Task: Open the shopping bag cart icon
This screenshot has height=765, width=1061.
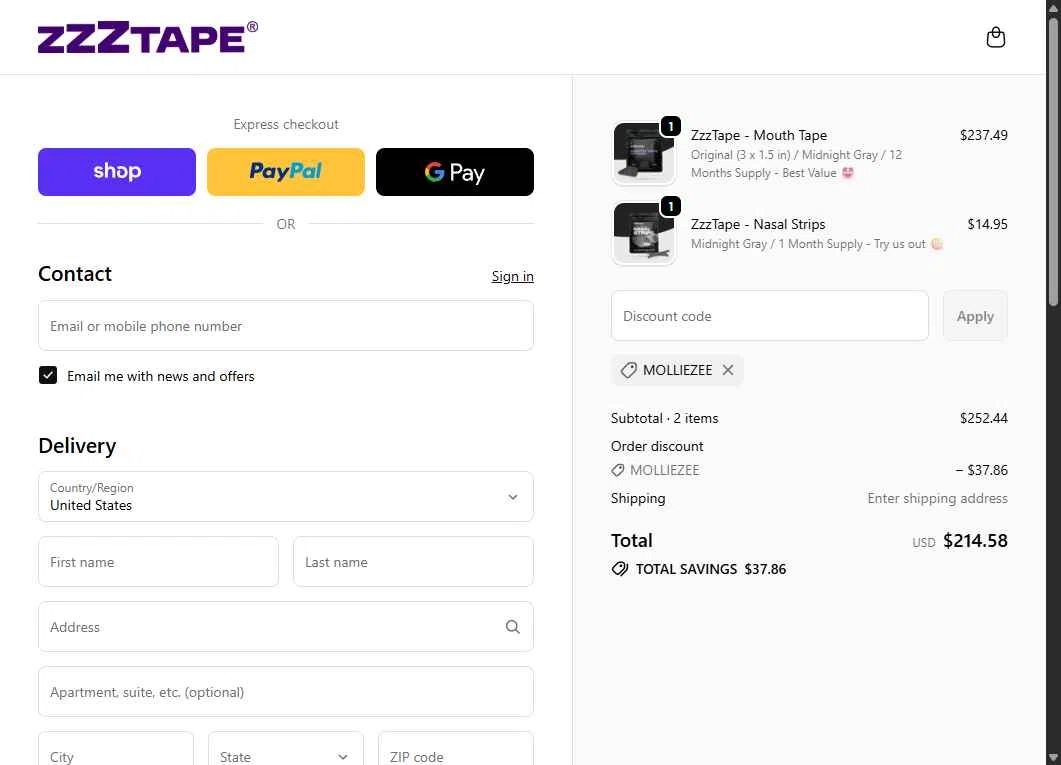Action: click(995, 37)
